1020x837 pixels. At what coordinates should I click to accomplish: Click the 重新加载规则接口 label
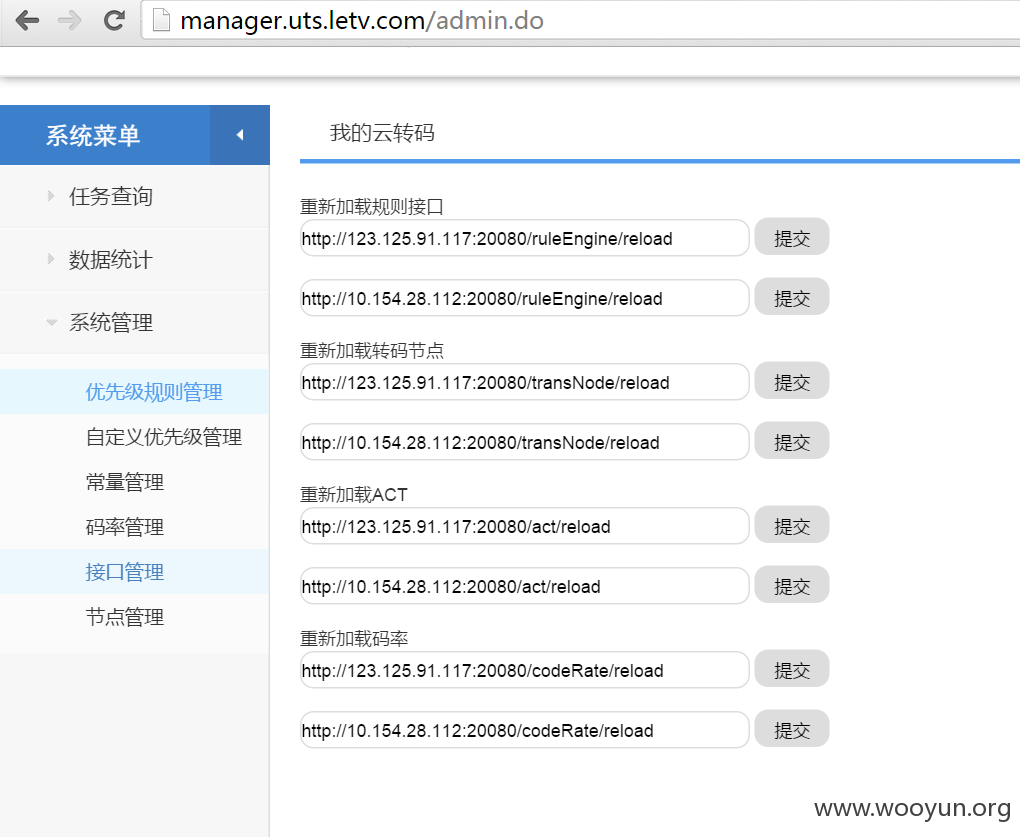pyautogui.click(x=372, y=207)
